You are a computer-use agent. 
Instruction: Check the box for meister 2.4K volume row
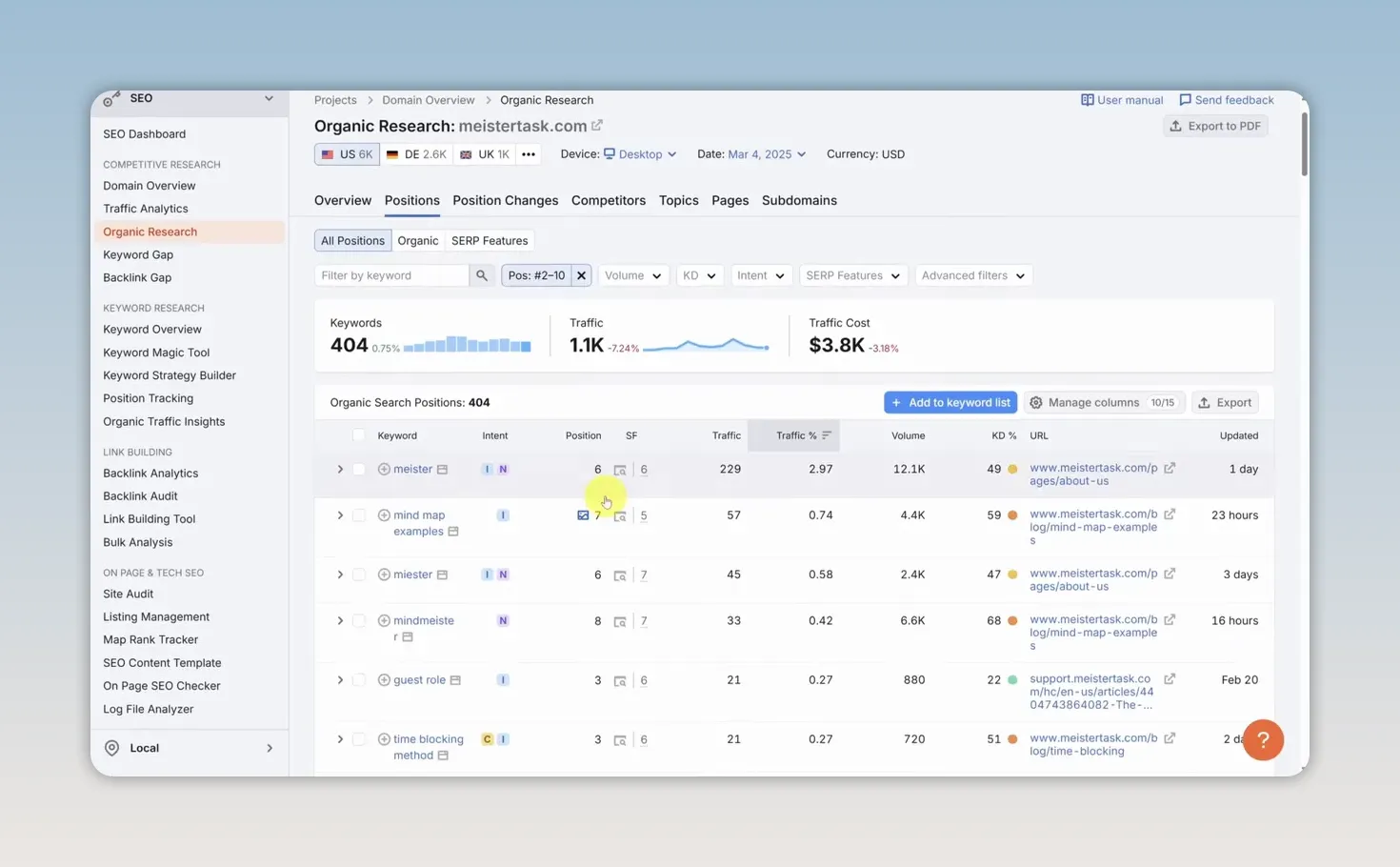click(x=359, y=575)
